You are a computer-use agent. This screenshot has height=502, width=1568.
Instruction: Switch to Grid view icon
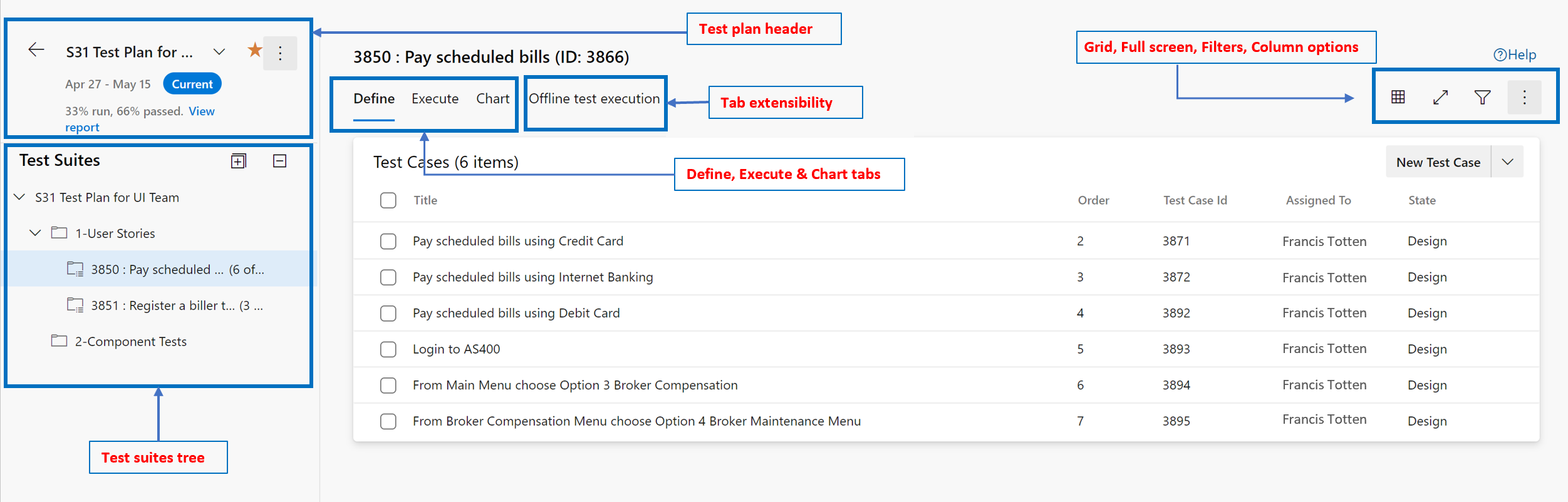point(1398,97)
